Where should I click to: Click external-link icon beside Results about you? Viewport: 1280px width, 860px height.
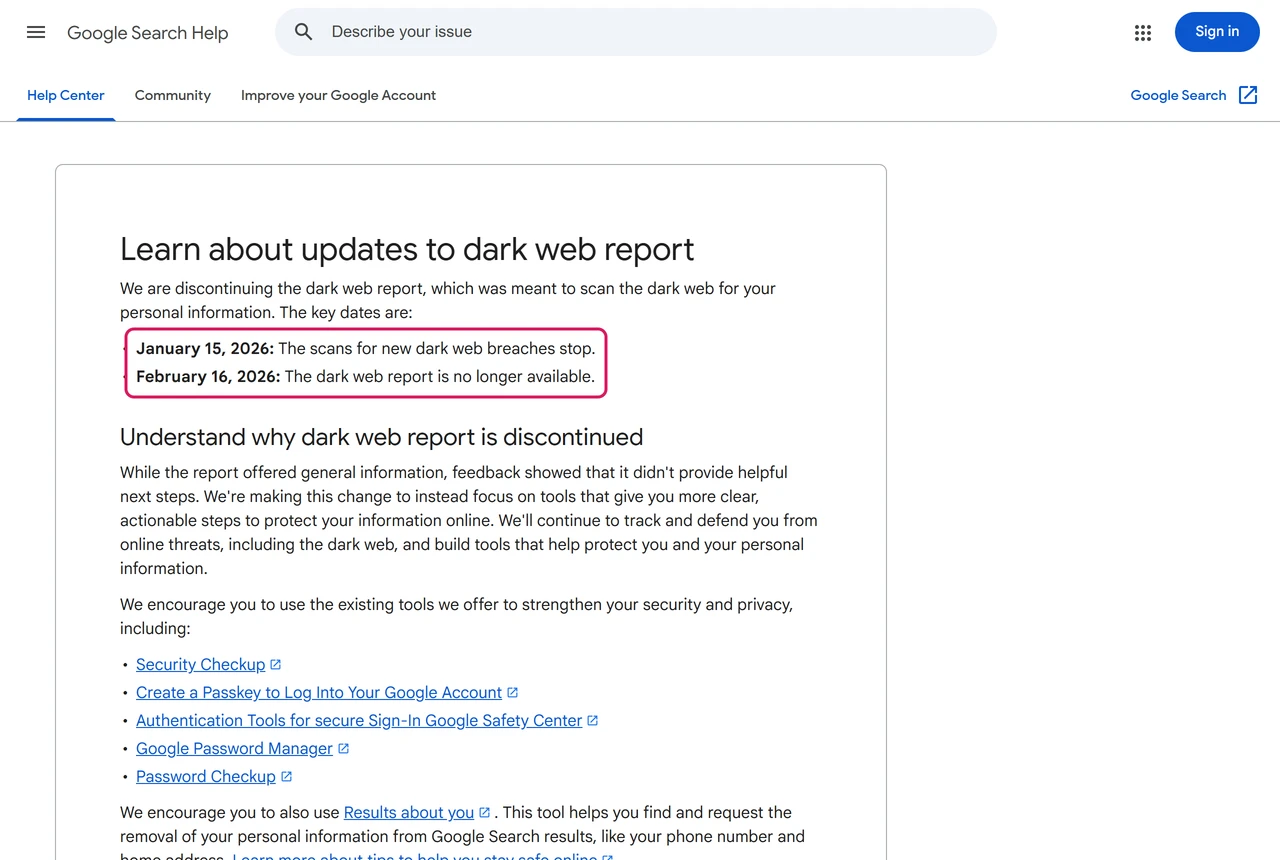click(485, 812)
